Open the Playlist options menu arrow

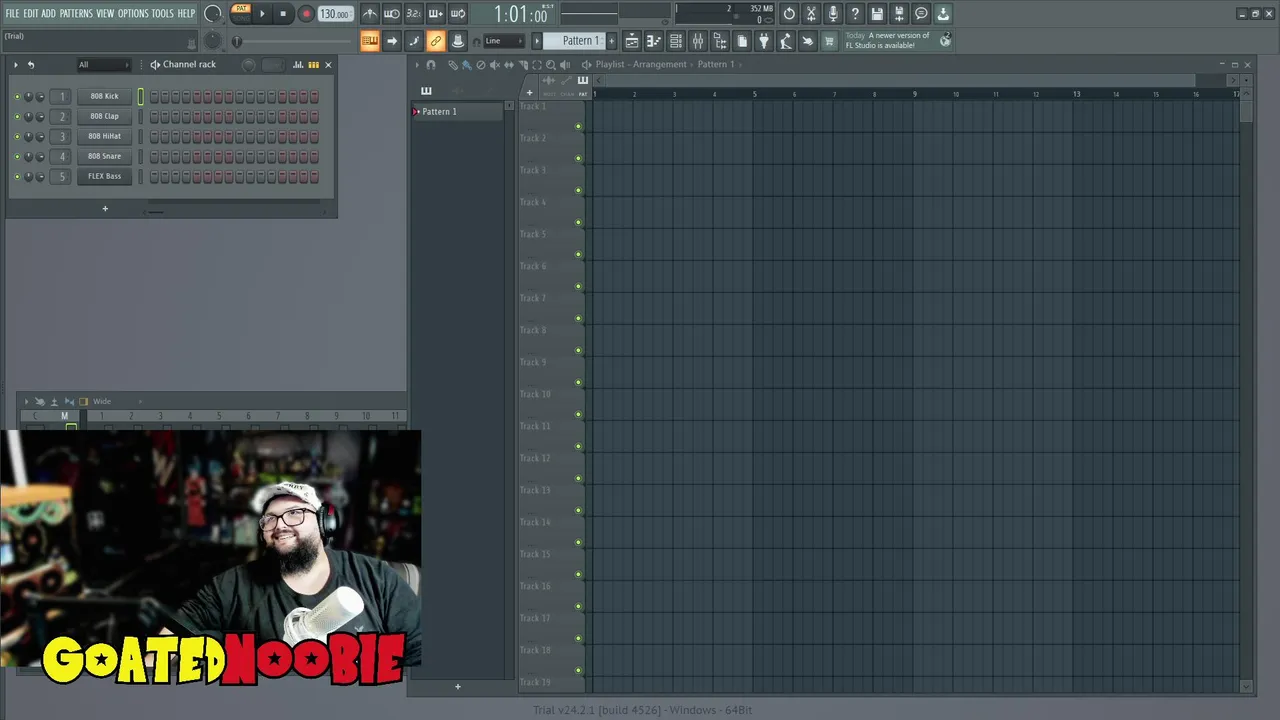pos(417,65)
